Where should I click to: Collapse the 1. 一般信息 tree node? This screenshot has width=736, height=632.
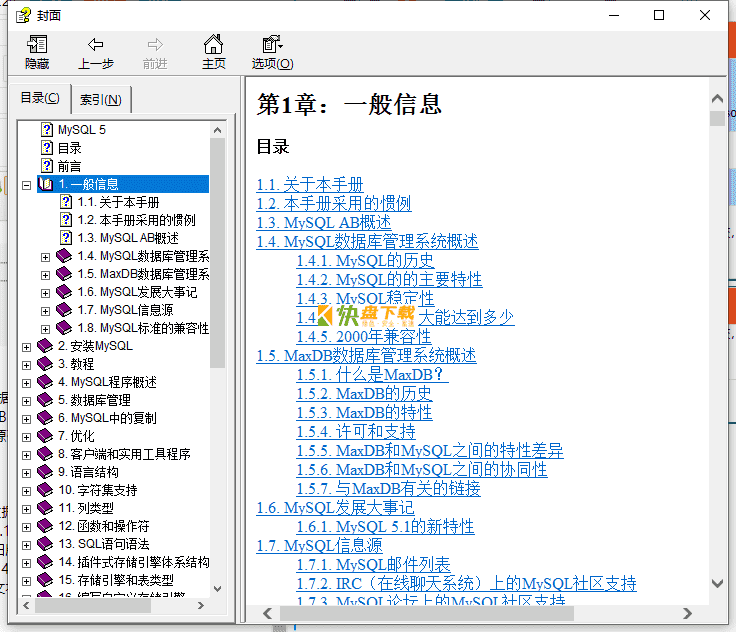(x=26, y=185)
